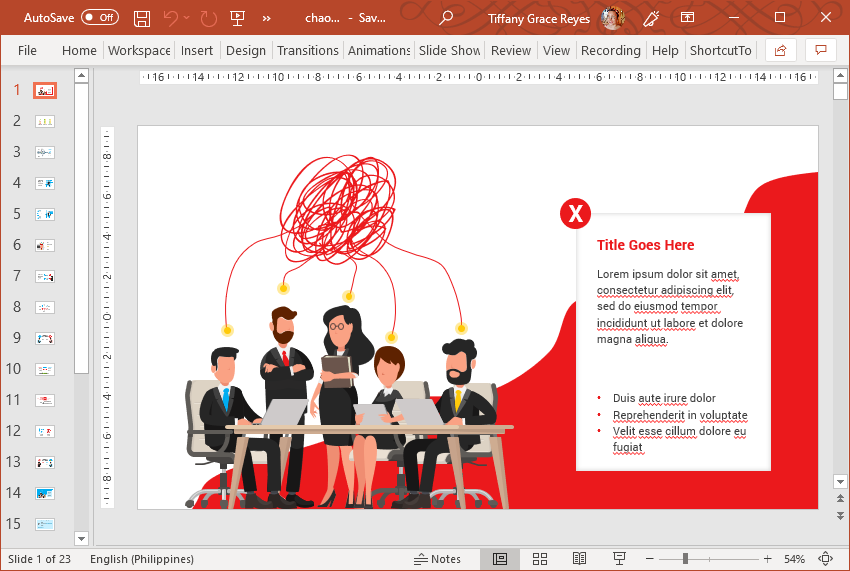850x571 pixels.
Task: Select Normal view in status bar
Action: [500, 559]
